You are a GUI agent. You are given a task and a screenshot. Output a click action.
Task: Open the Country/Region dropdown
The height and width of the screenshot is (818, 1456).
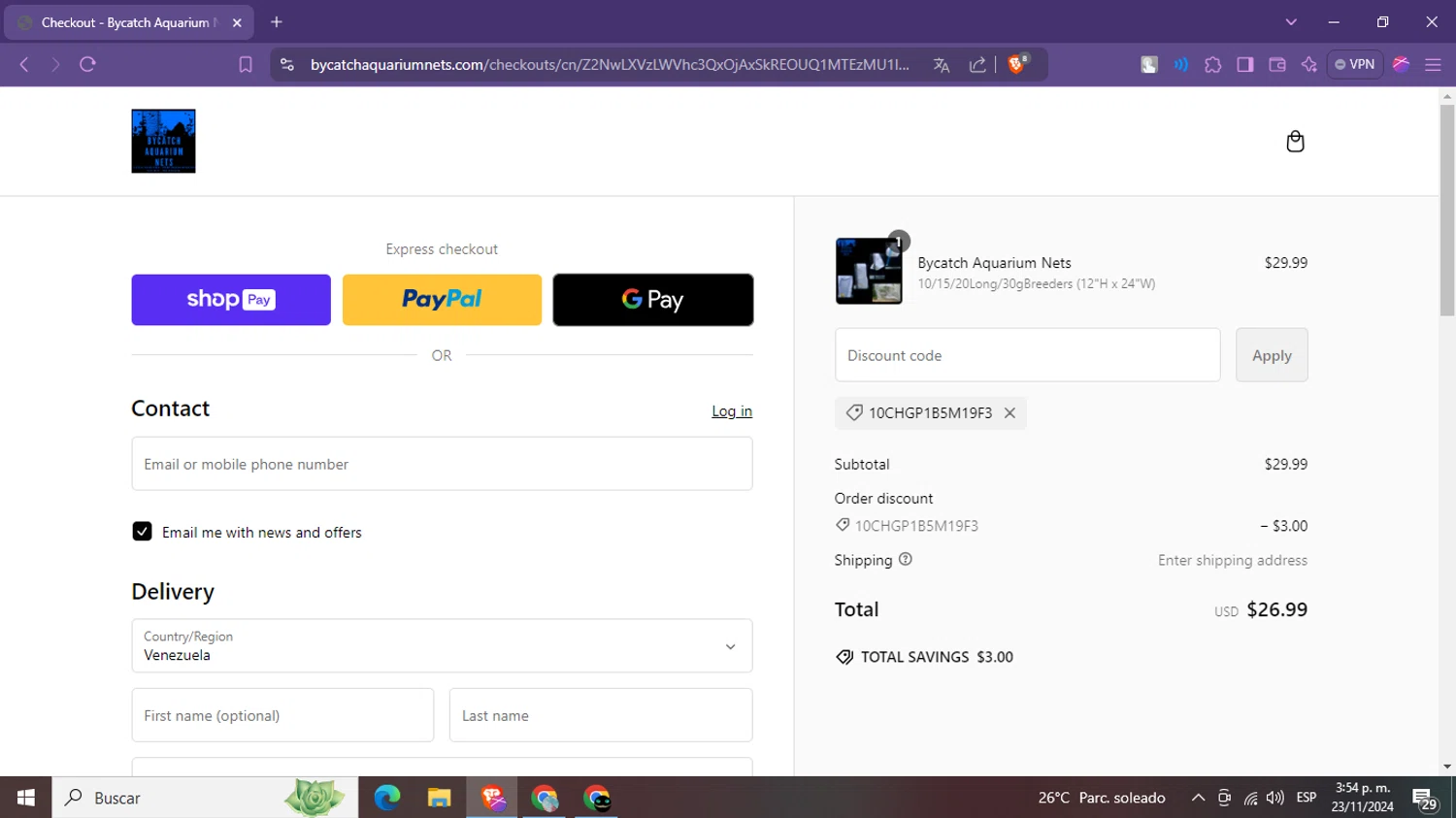(x=442, y=646)
